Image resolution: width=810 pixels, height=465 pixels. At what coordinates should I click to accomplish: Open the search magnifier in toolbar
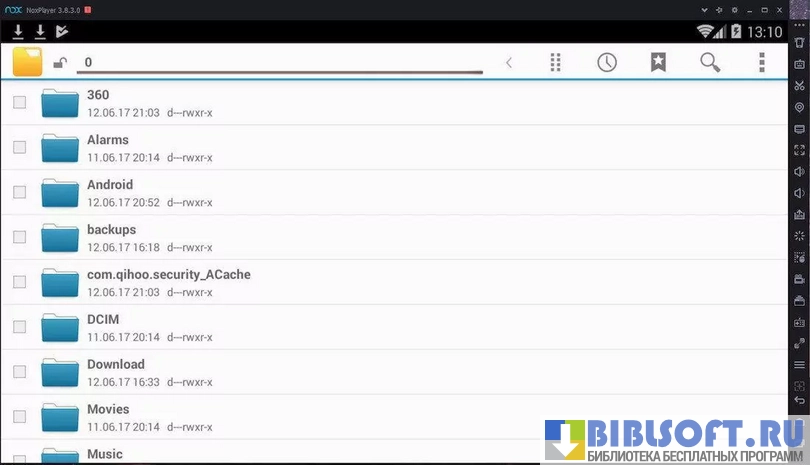tap(710, 62)
